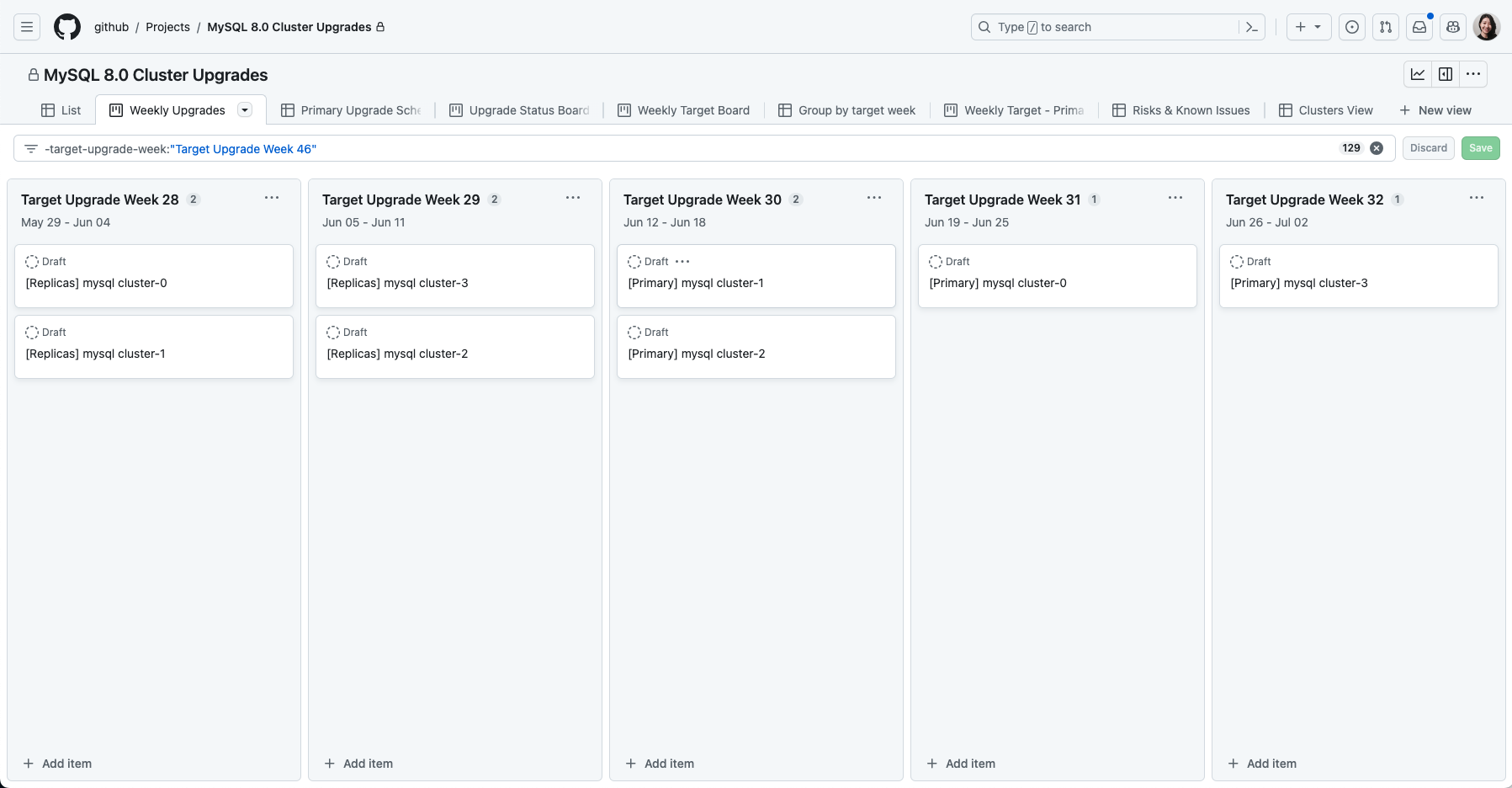The height and width of the screenshot is (788, 1512).
Task: Open the Risks & Known Issues tab
Action: [x=1181, y=110]
